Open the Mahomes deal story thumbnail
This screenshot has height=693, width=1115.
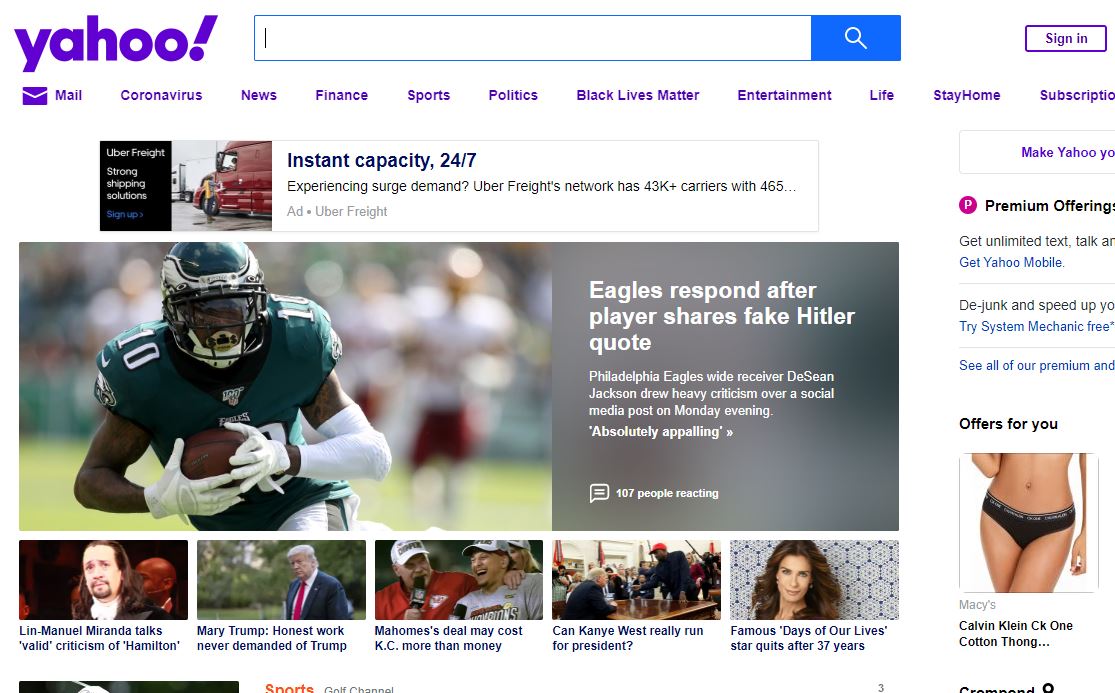click(459, 580)
